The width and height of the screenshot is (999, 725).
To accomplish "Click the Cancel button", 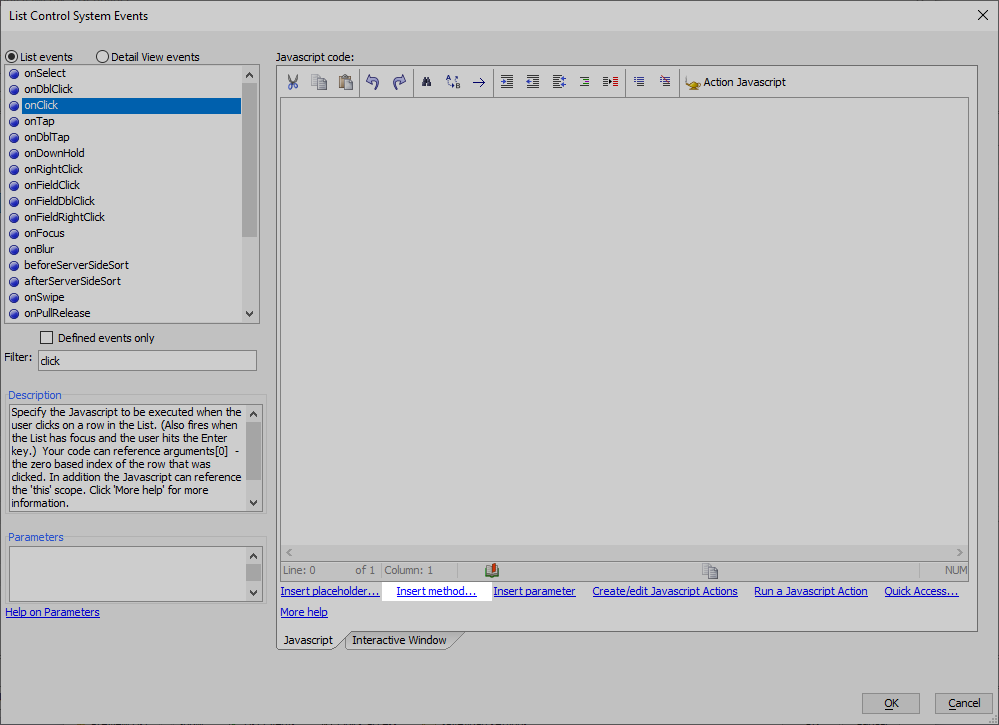I will pos(964,703).
